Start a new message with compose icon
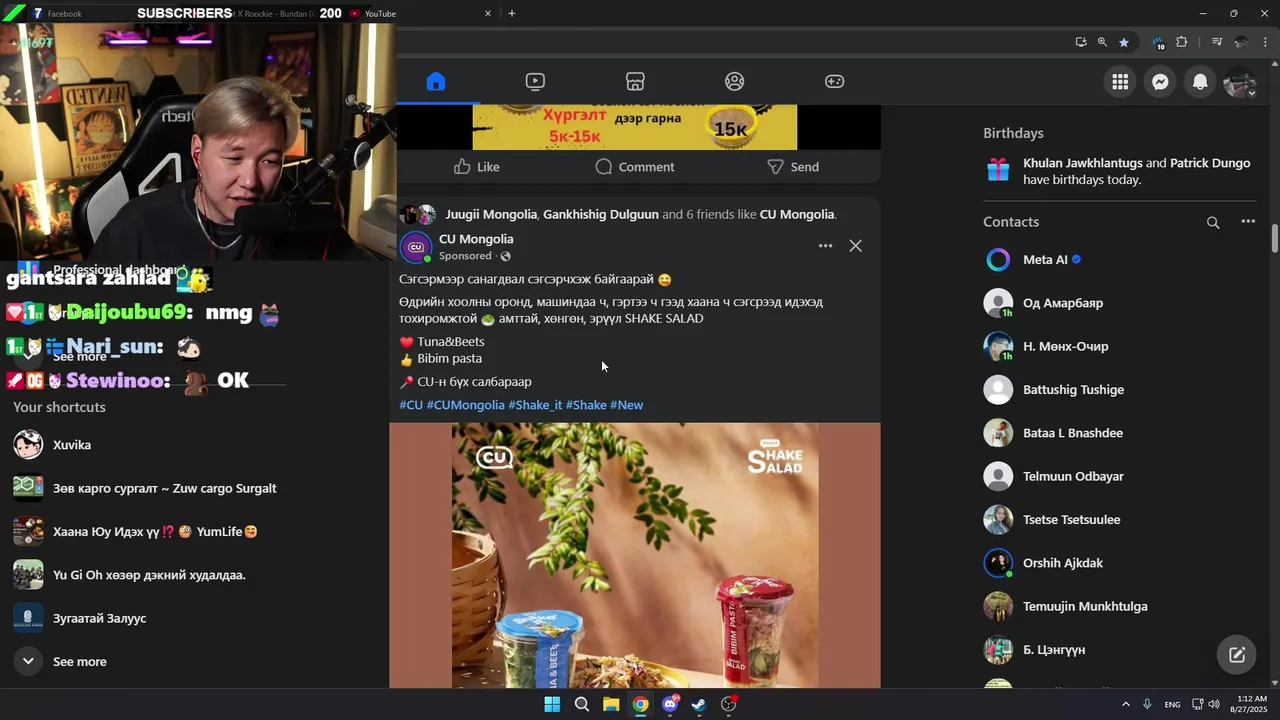The width and height of the screenshot is (1280, 720). pyautogui.click(x=1237, y=655)
